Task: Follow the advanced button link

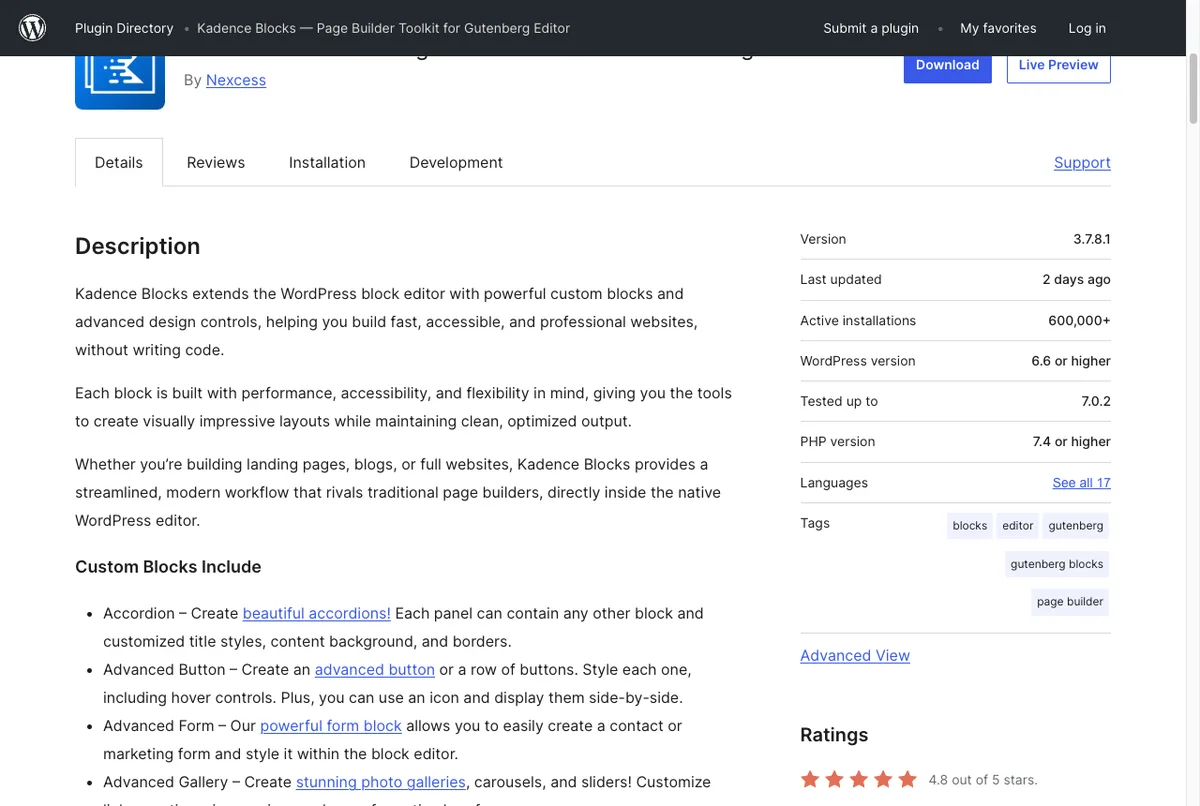Action: pos(375,669)
